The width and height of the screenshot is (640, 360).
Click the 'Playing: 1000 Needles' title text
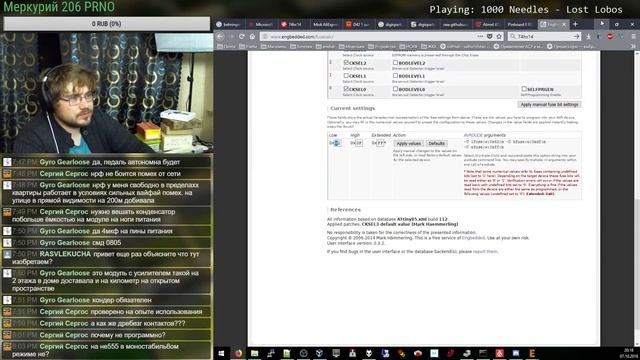pyautogui.click(x=526, y=9)
